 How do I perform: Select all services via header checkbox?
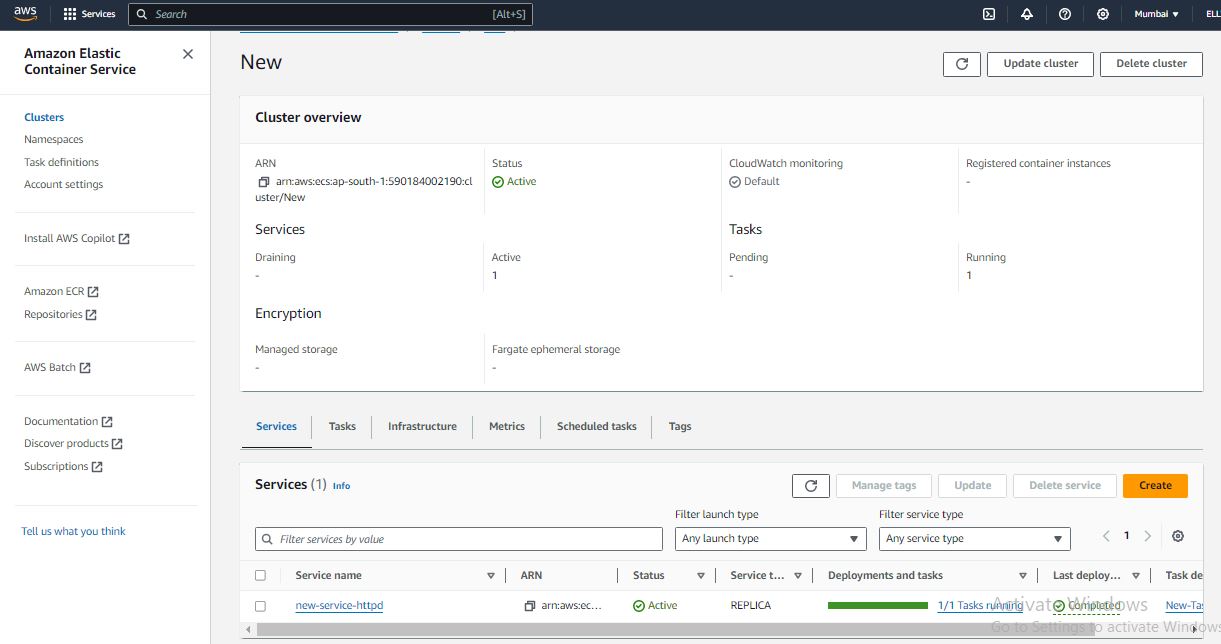(261, 576)
